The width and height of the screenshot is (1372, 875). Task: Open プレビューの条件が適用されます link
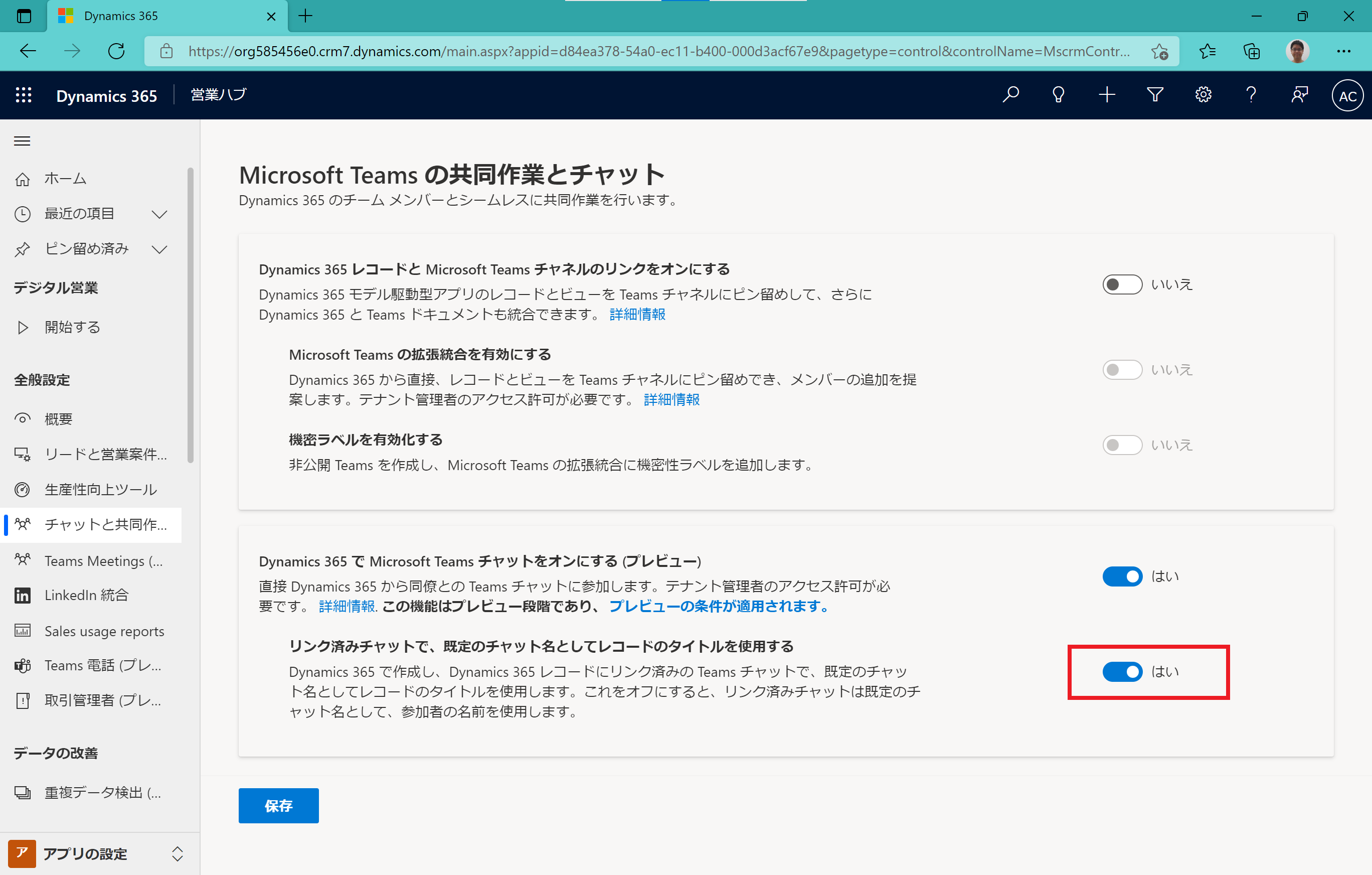pyautogui.click(x=720, y=607)
